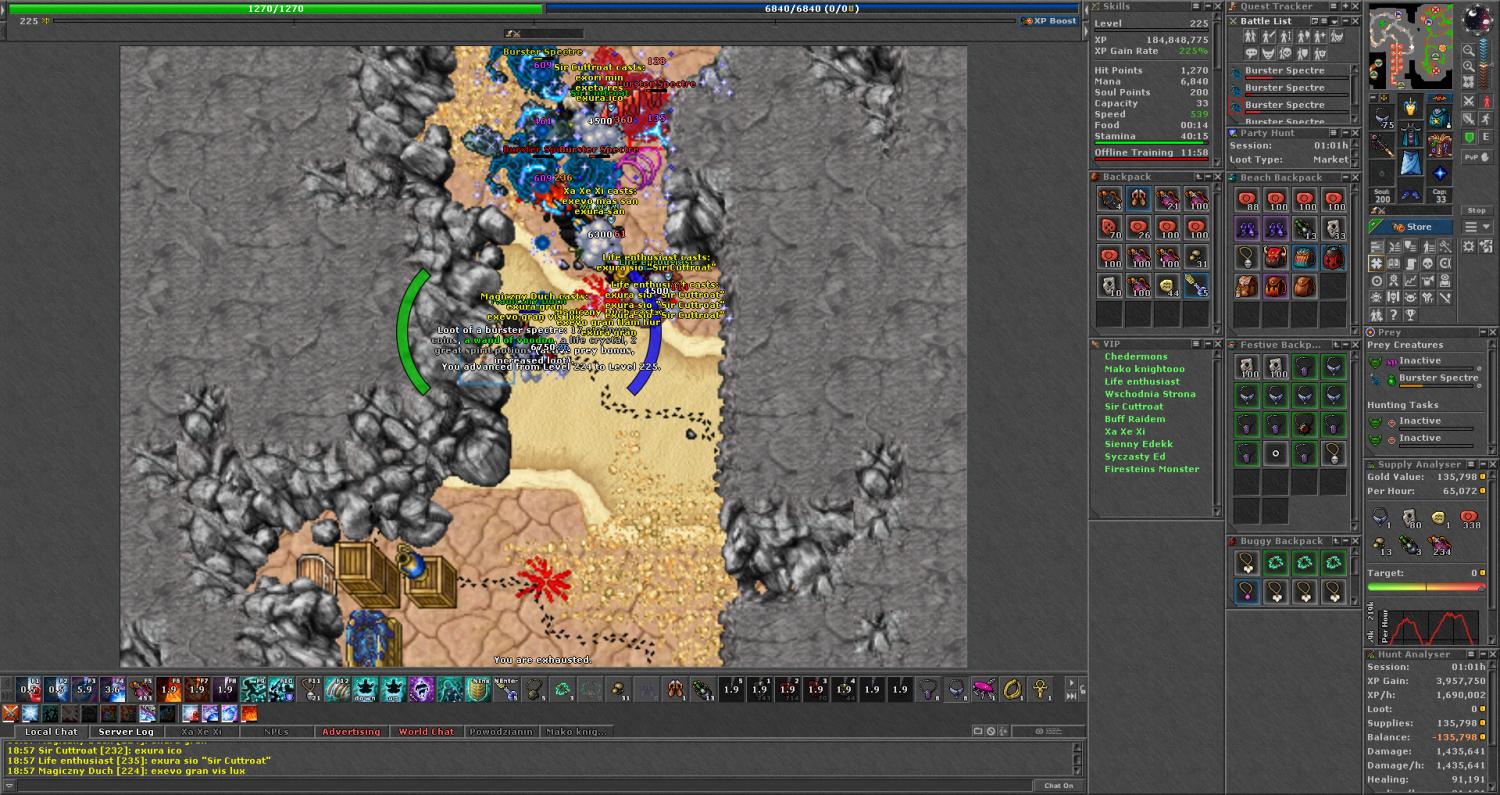This screenshot has width=1500, height=795.
Task: Open the chart analytics icon
Action: pyautogui.click(x=1411, y=281)
